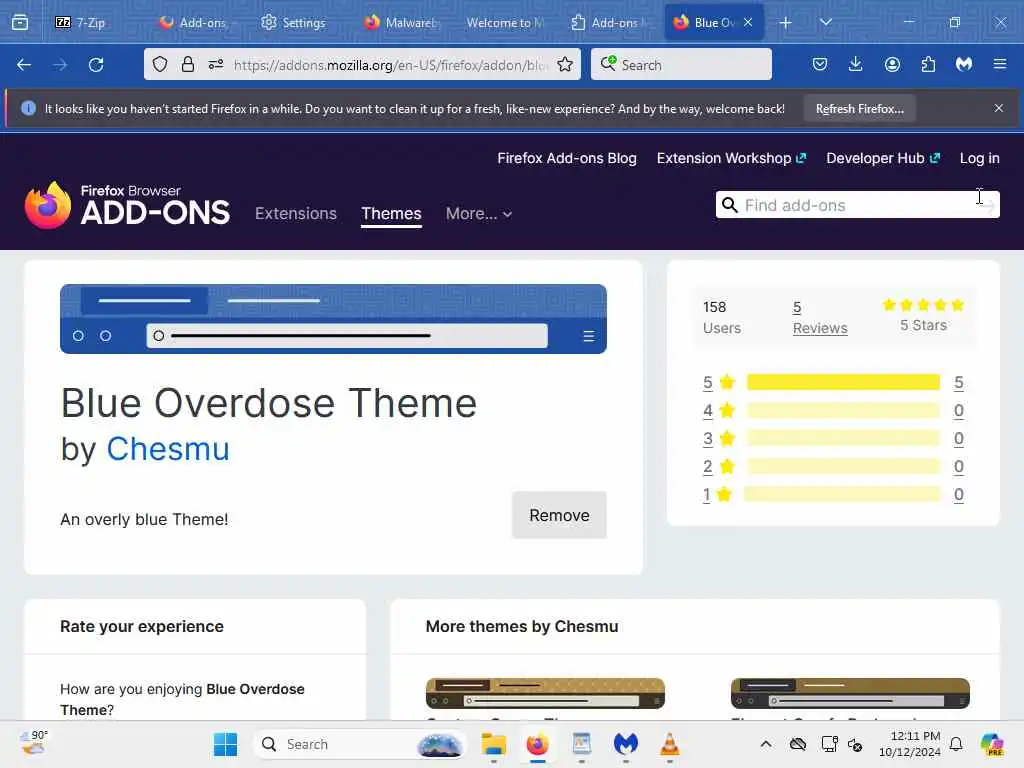Screen dimensions: 1024x768
Task: Click the Blue Overdose theme preview image
Action: [333, 319]
